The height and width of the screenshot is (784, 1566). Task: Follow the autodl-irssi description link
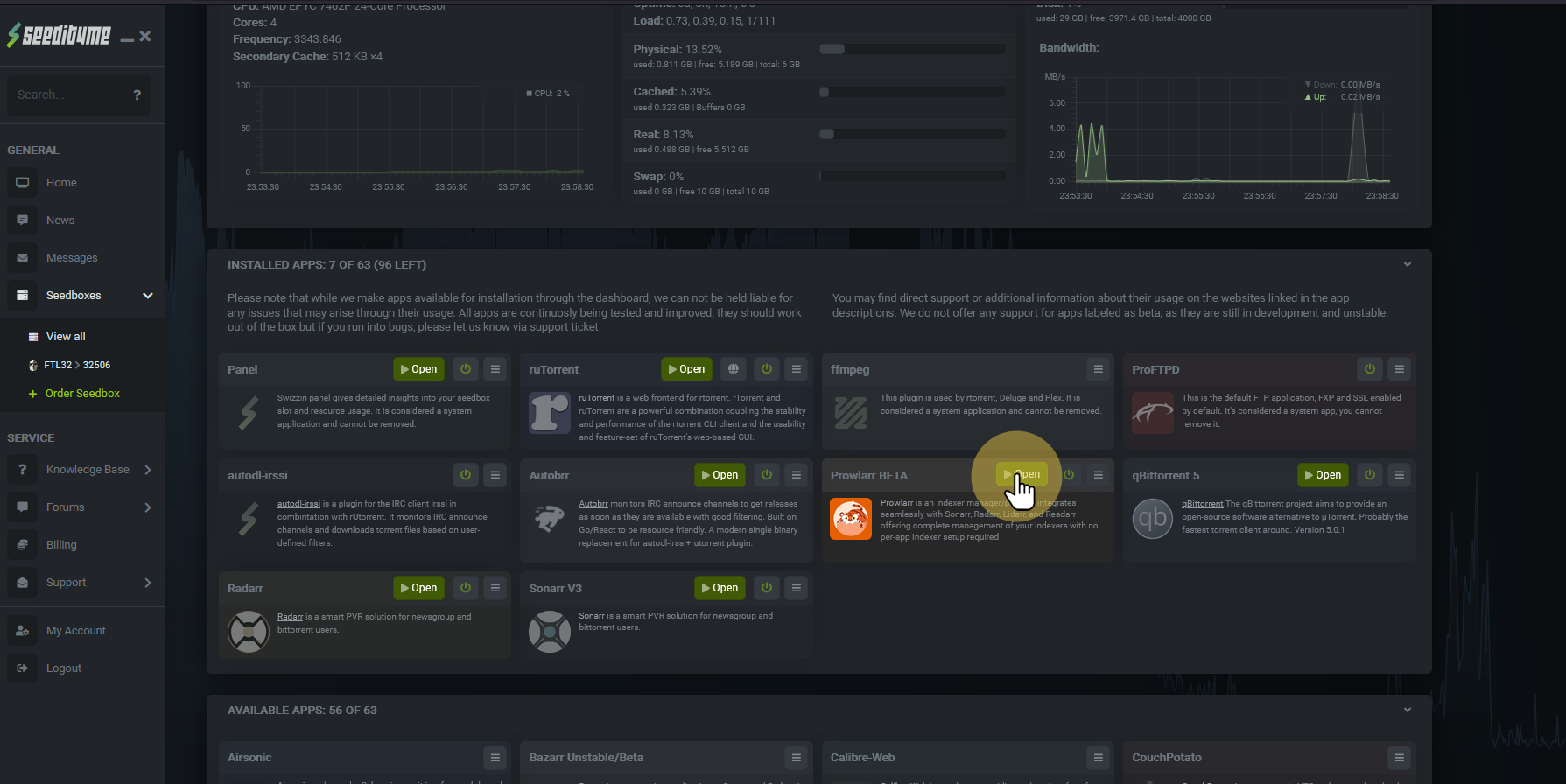coord(298,504)
